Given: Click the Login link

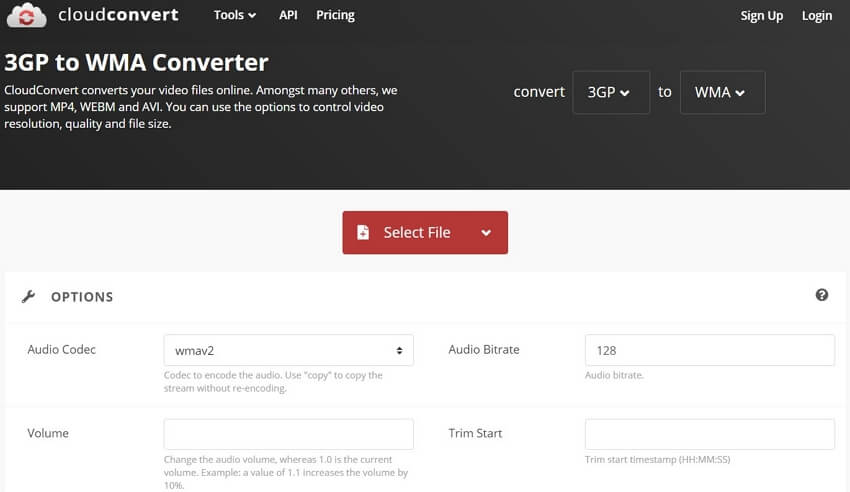Looking at the screenshot, I should point(816,16).
